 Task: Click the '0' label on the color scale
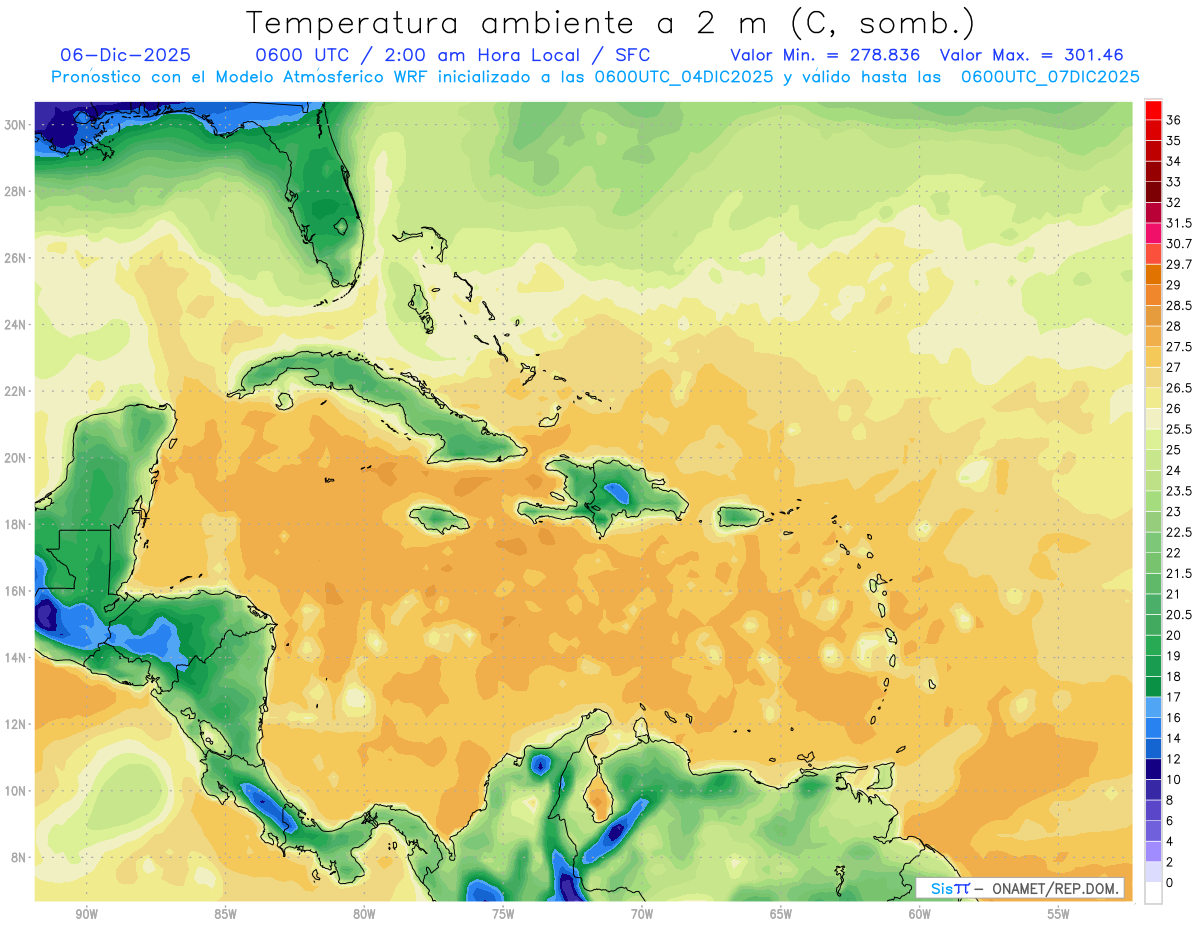[1170, 883]
